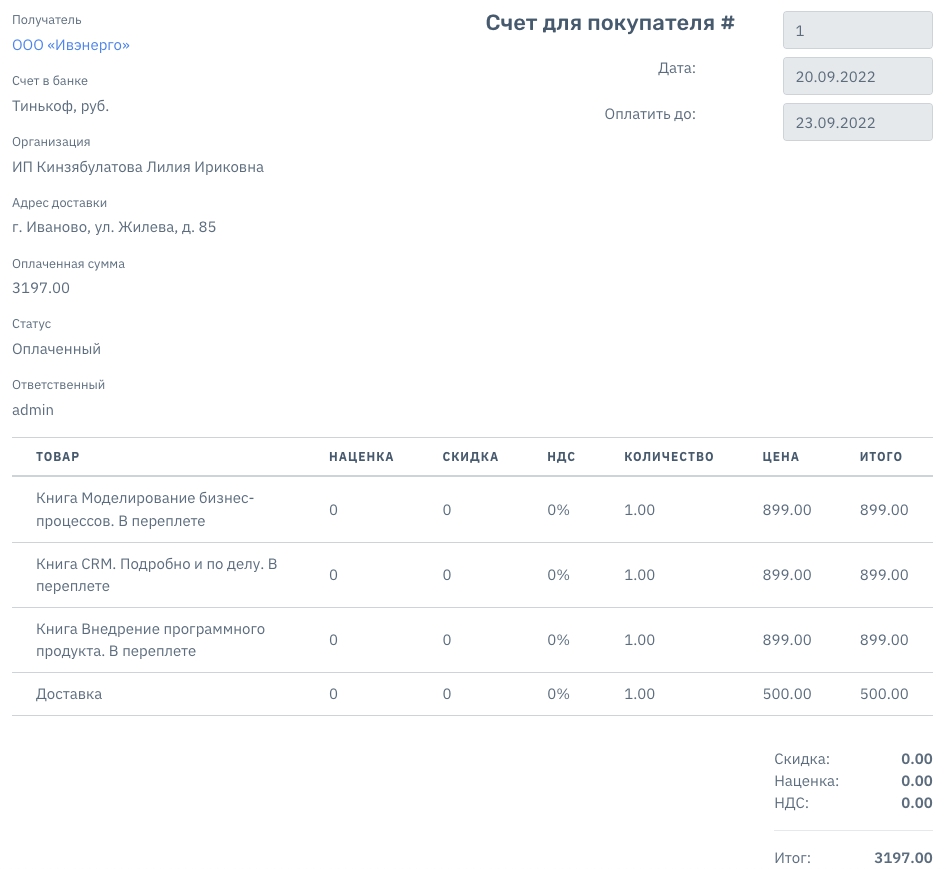The width and height of the screenshot is (946, 869).
Task: Click the ТОВАР column header
Action: coord(58,457)
